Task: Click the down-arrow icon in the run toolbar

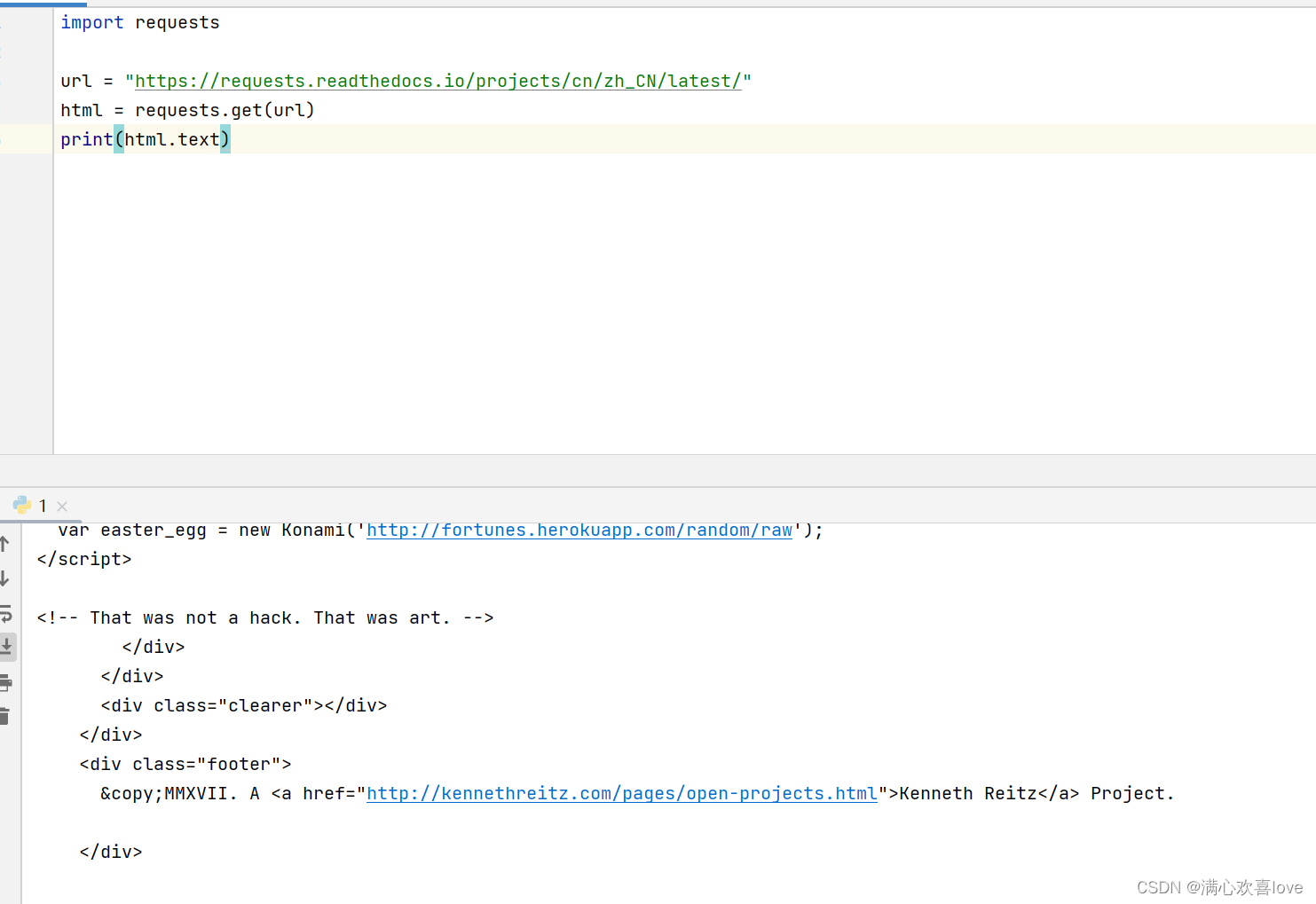Action: 4,578
